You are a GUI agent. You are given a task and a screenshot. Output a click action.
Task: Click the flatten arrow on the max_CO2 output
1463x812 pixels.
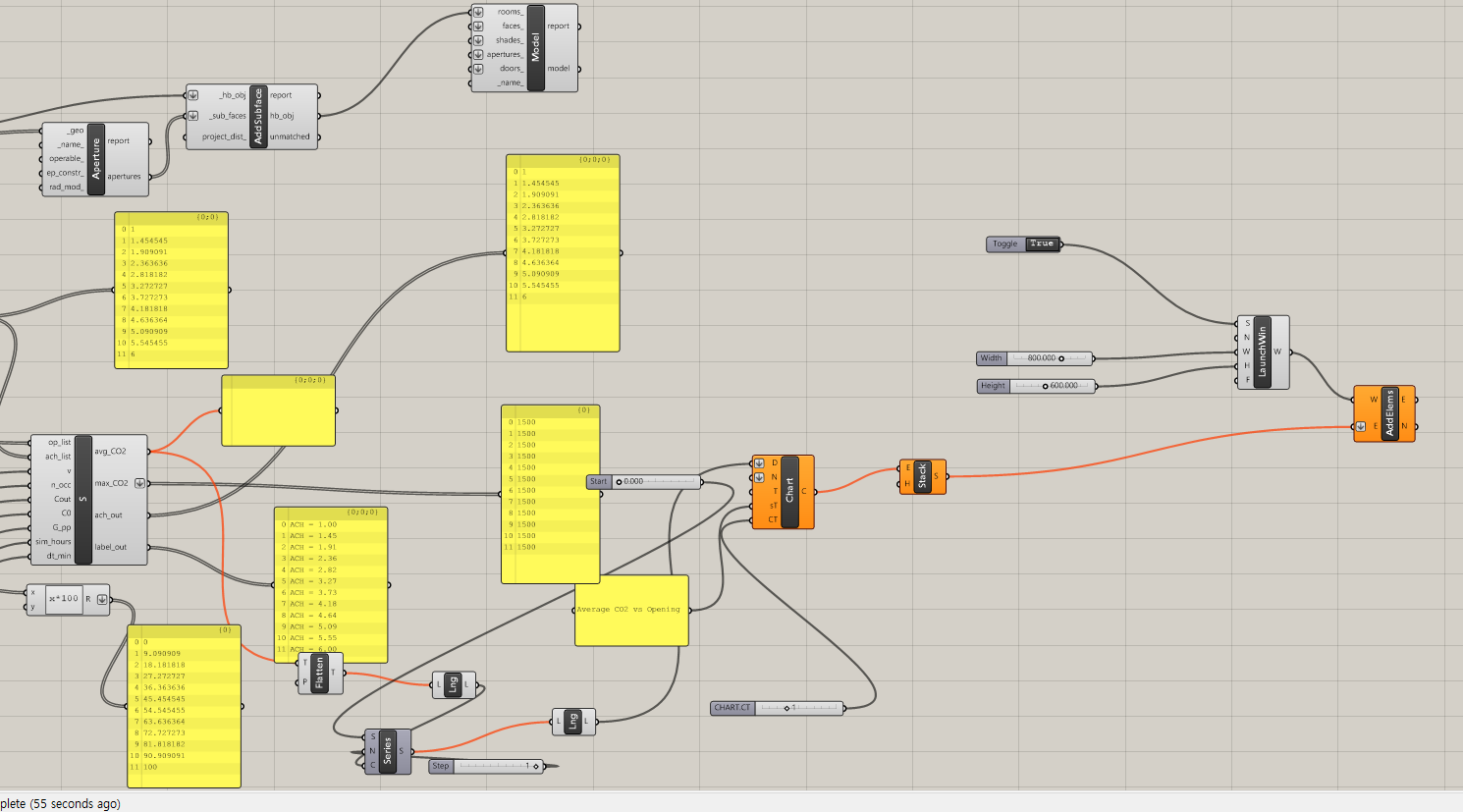point(140,481)
